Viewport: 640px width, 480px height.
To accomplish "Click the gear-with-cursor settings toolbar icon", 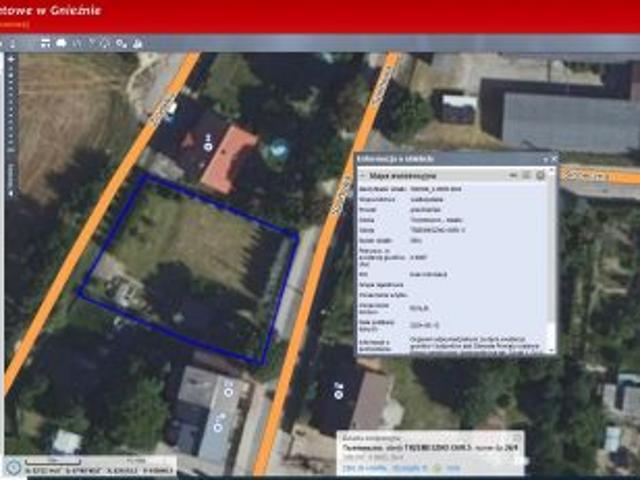I will click(x=121, y=43).
